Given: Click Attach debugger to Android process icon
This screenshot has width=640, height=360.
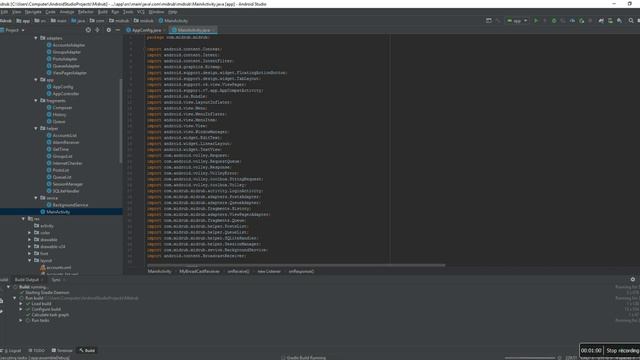Looking at the screenshot, I should pos(581,20).
